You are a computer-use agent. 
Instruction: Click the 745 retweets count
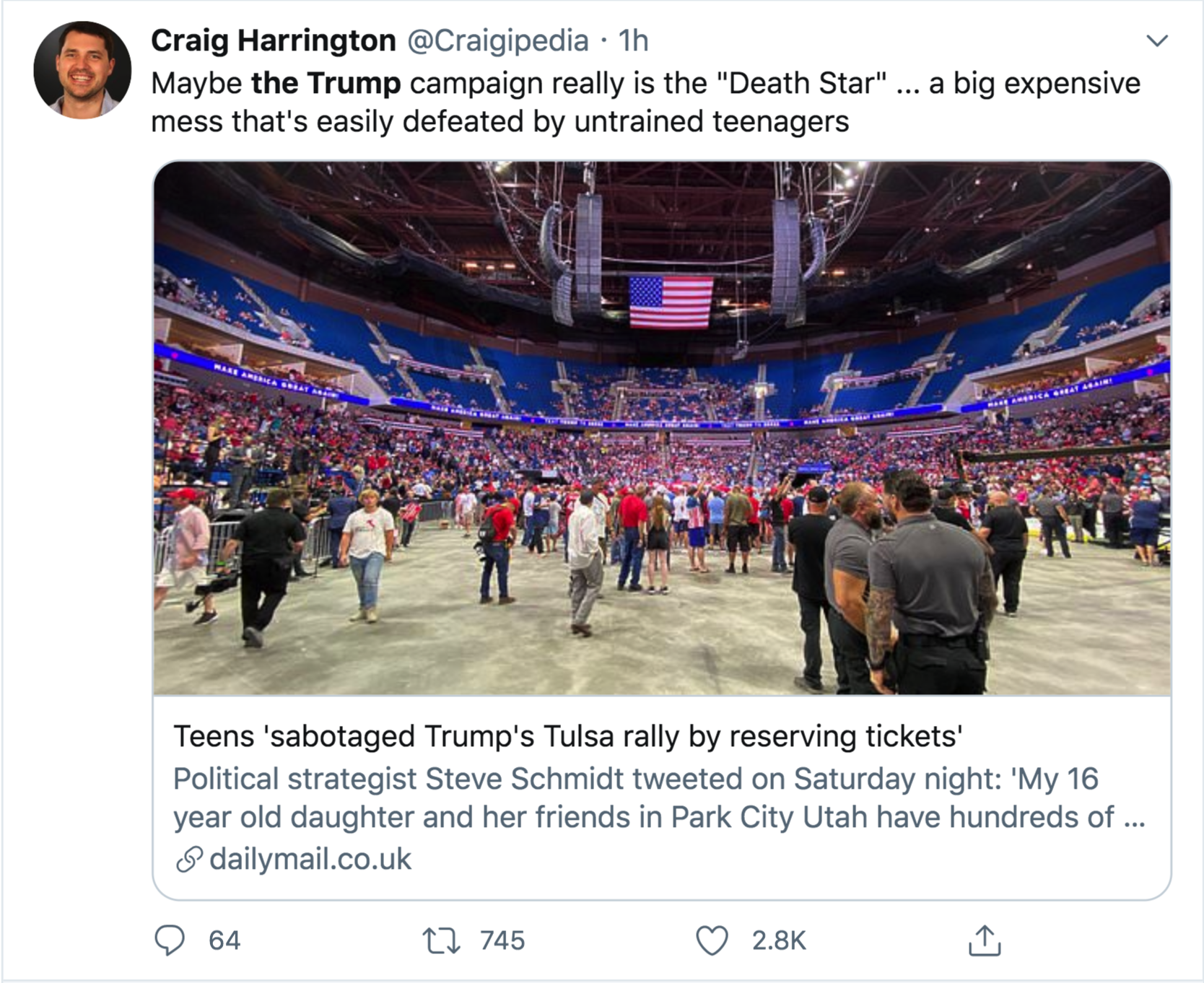(502, 940)
